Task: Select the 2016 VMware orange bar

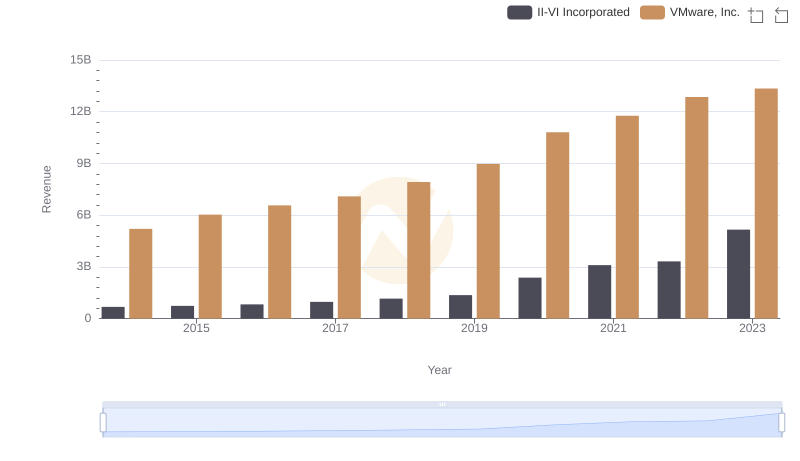Action: tap(280, 262)
